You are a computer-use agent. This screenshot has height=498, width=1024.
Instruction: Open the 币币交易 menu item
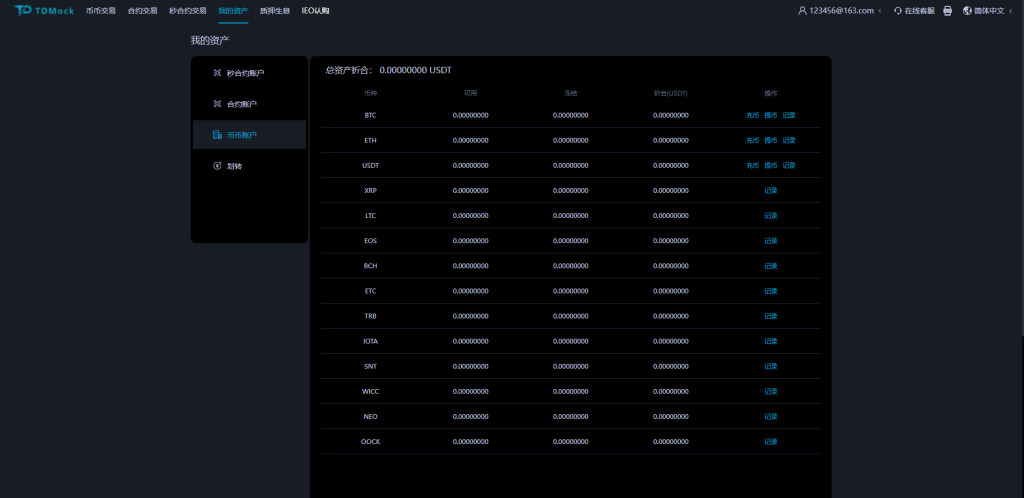101,11
